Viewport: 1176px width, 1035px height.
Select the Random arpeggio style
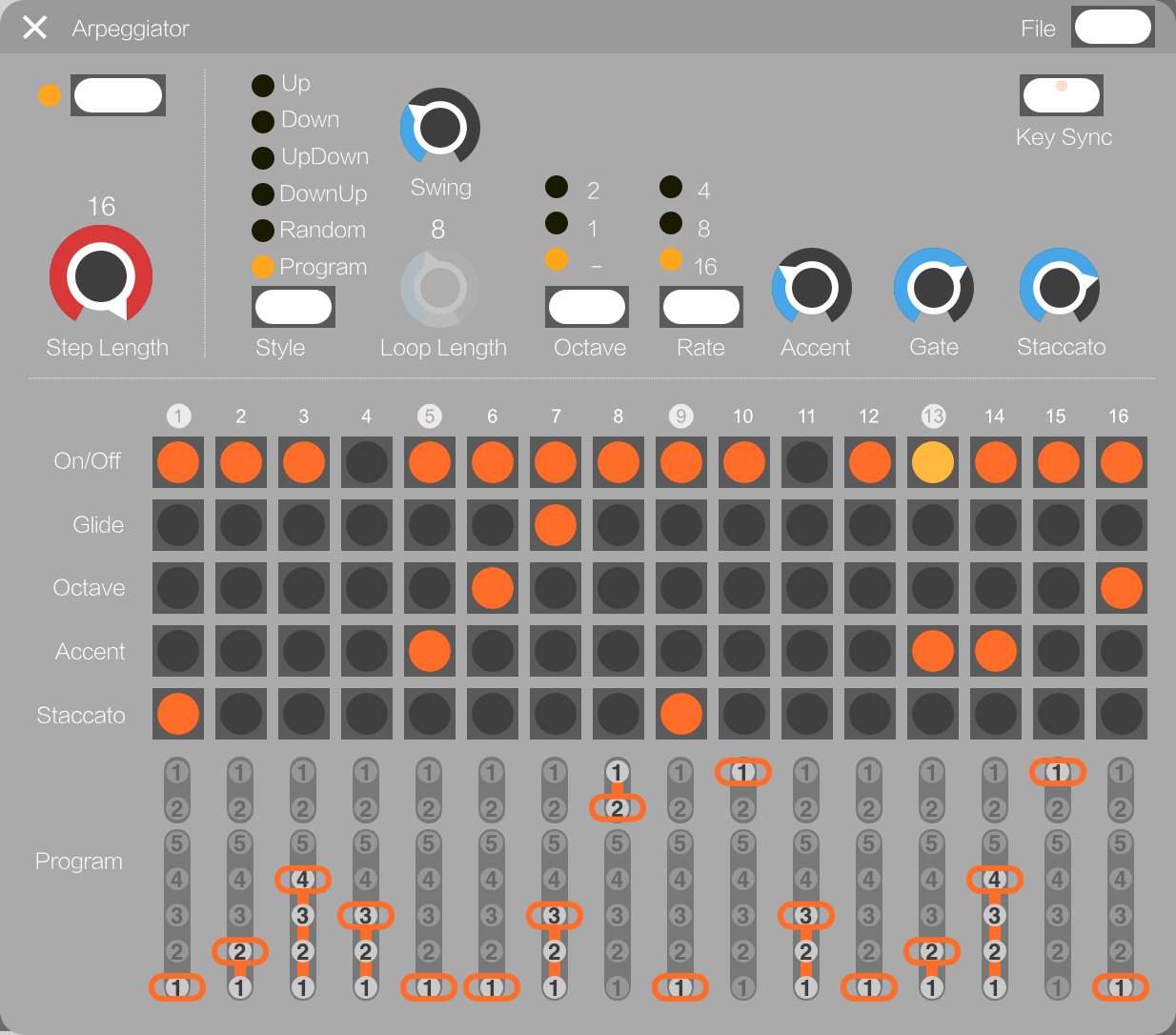coord(264,231)
